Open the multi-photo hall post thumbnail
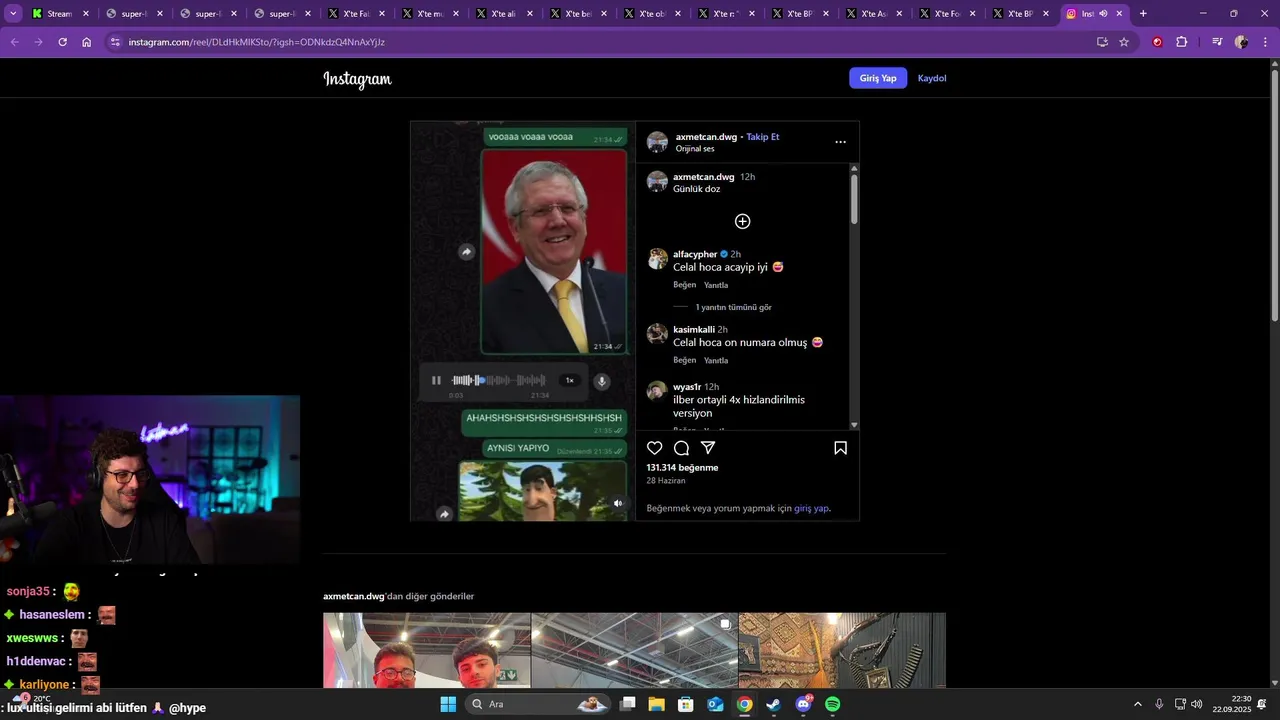Viewport: 1280px width, 720px height. point(634,650)
